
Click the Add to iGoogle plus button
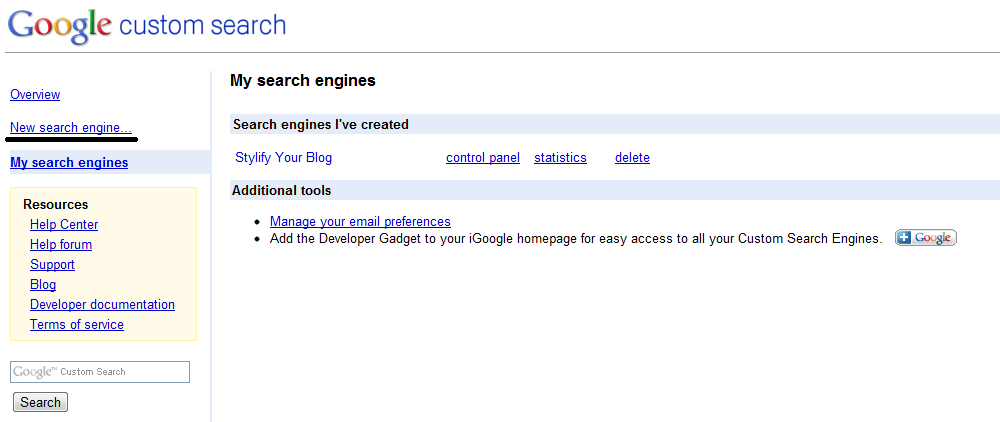click(925, 238)
